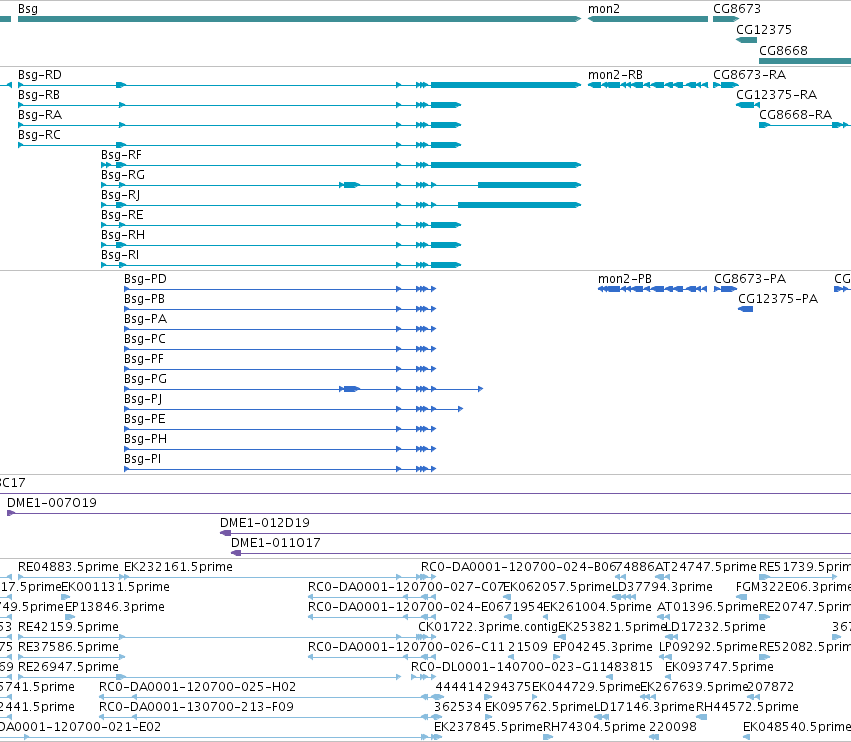Select EST LD37794.3prime label

click(x=662, y=587)
